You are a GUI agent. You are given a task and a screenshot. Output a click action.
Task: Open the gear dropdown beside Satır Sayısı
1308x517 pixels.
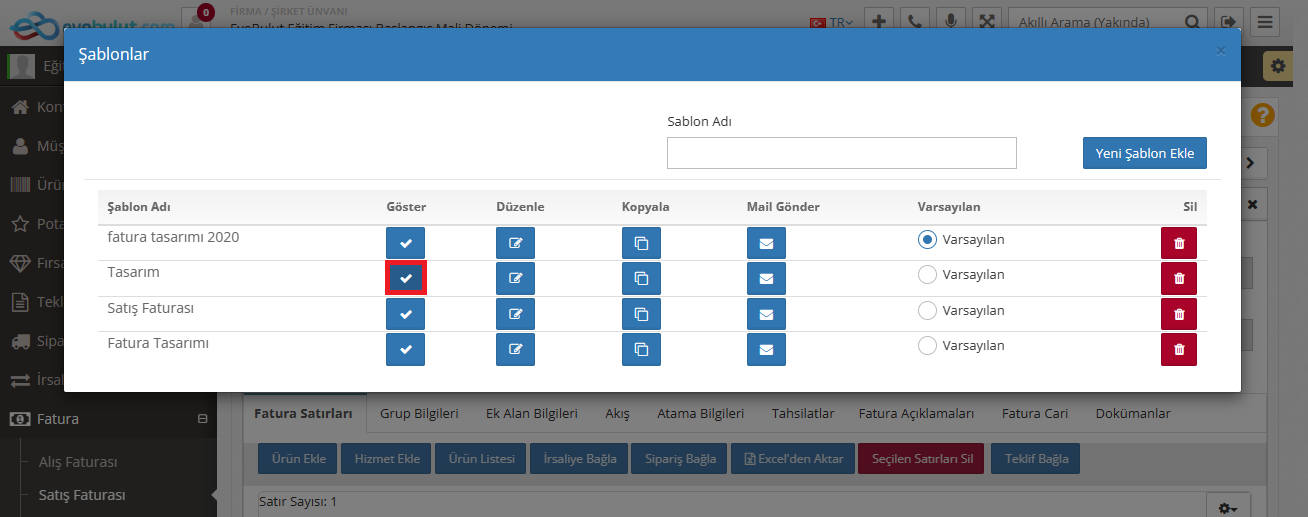pyautogui.click(x=1228, y=508)
